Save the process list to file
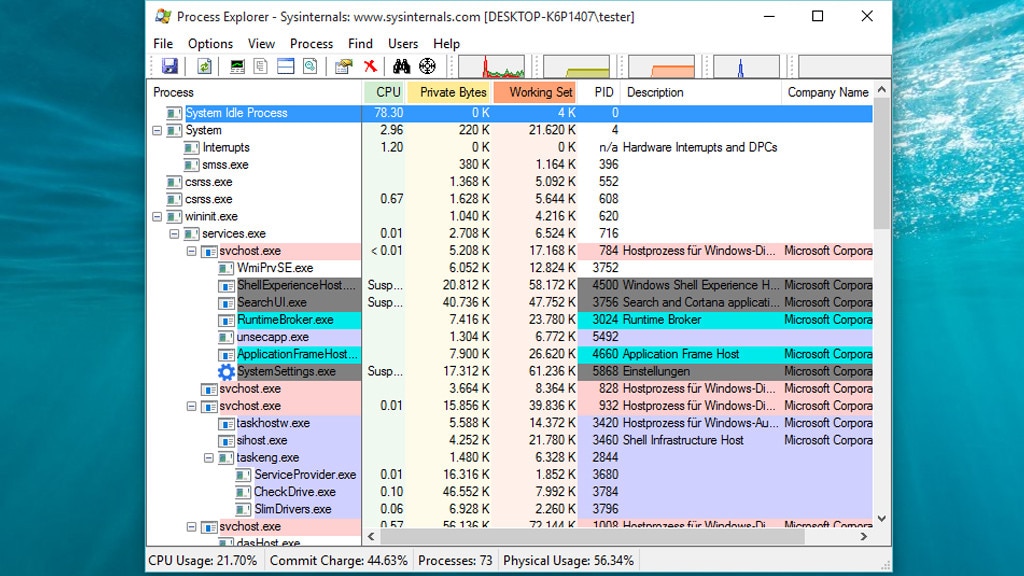Screen dimensions: 1024x576 tap(170, 65)
